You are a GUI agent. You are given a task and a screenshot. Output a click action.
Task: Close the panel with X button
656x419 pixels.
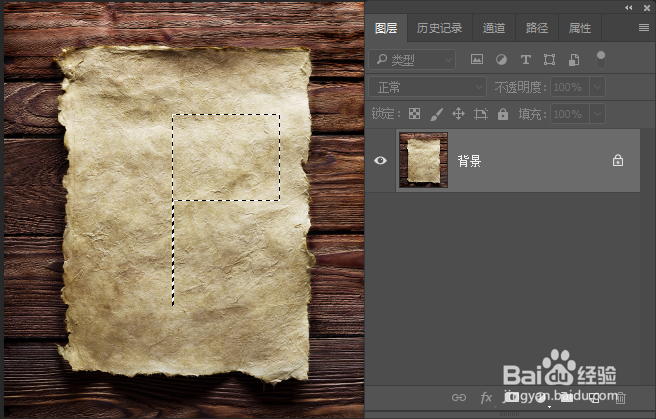[x=647, y=8]
